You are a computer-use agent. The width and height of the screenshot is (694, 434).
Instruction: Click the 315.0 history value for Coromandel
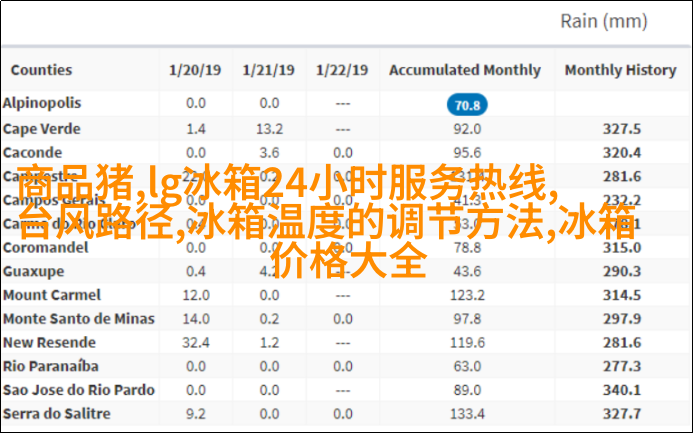point(622,247)
